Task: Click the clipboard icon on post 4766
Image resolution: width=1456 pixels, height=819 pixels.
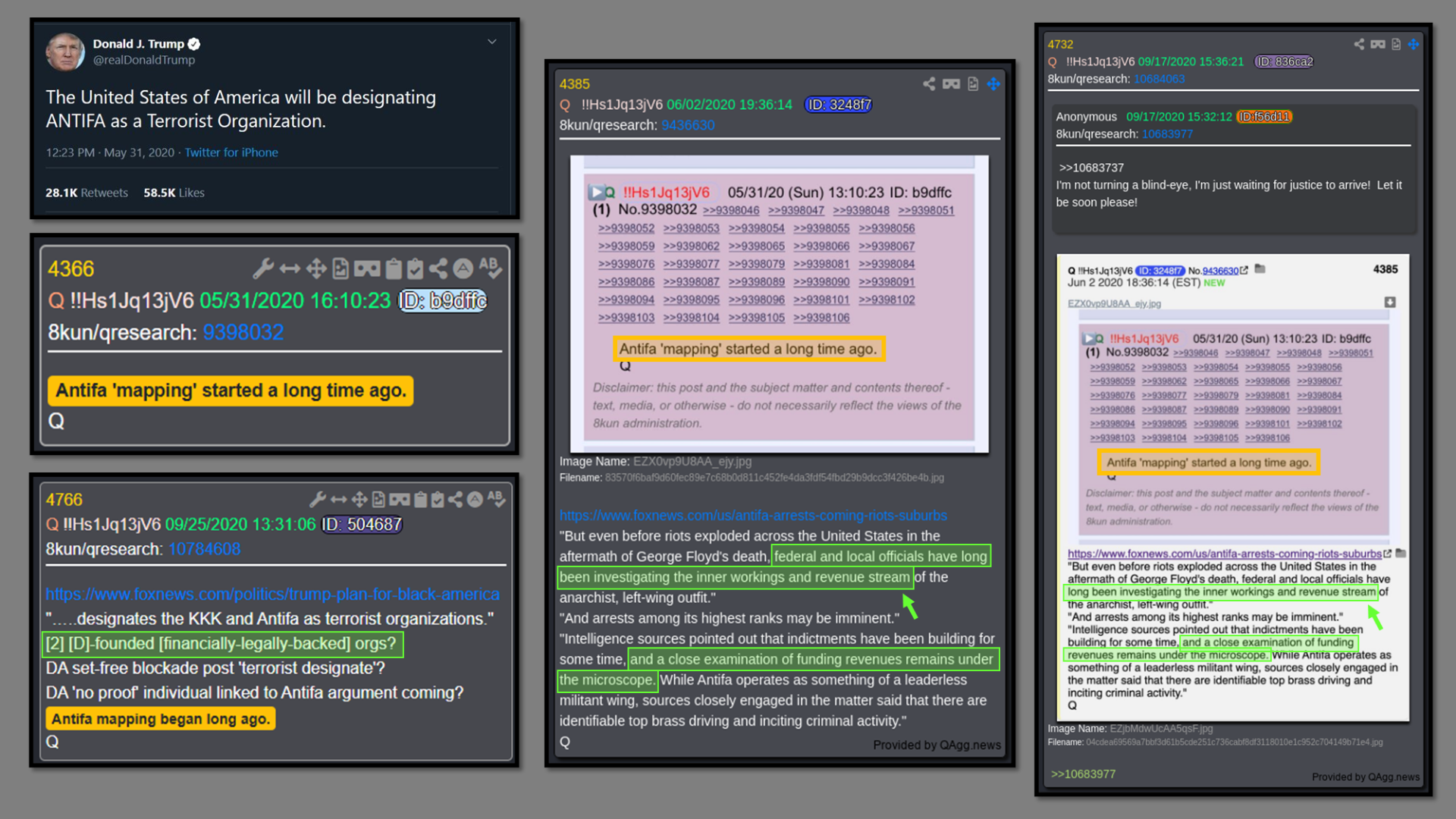Action: tap(420, 499)
